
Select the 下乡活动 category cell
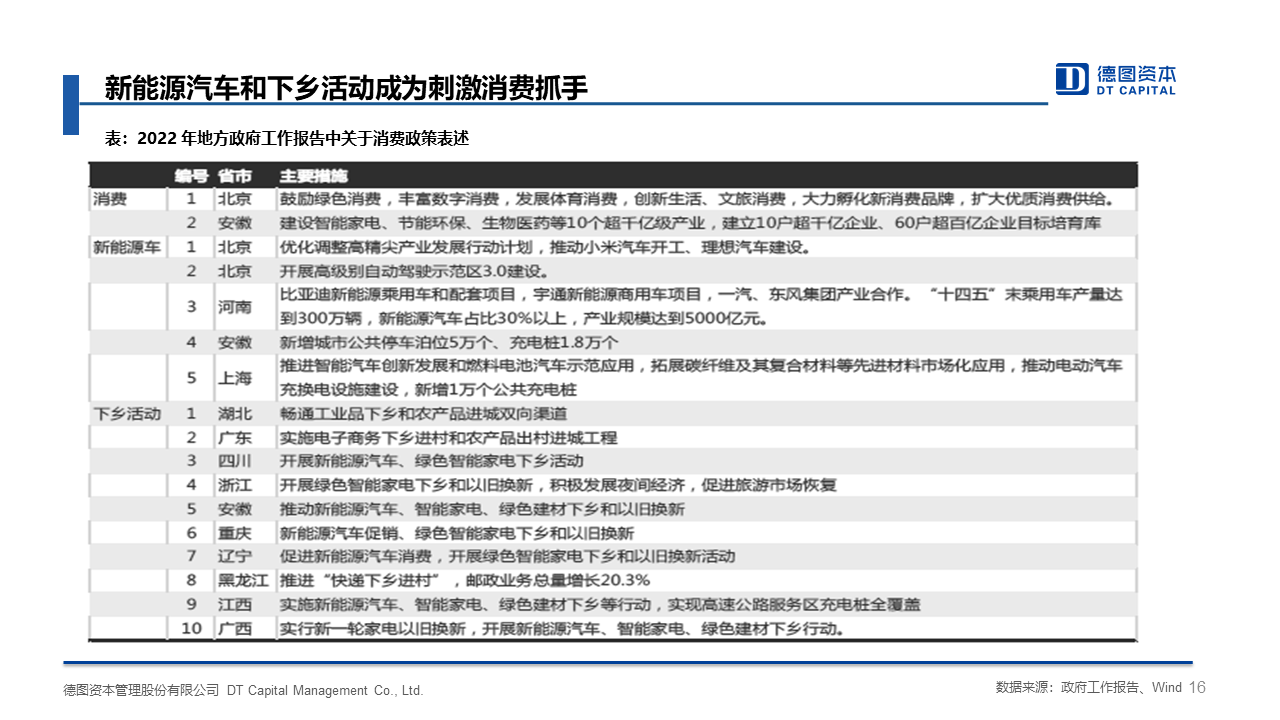[x=127, y=413]
